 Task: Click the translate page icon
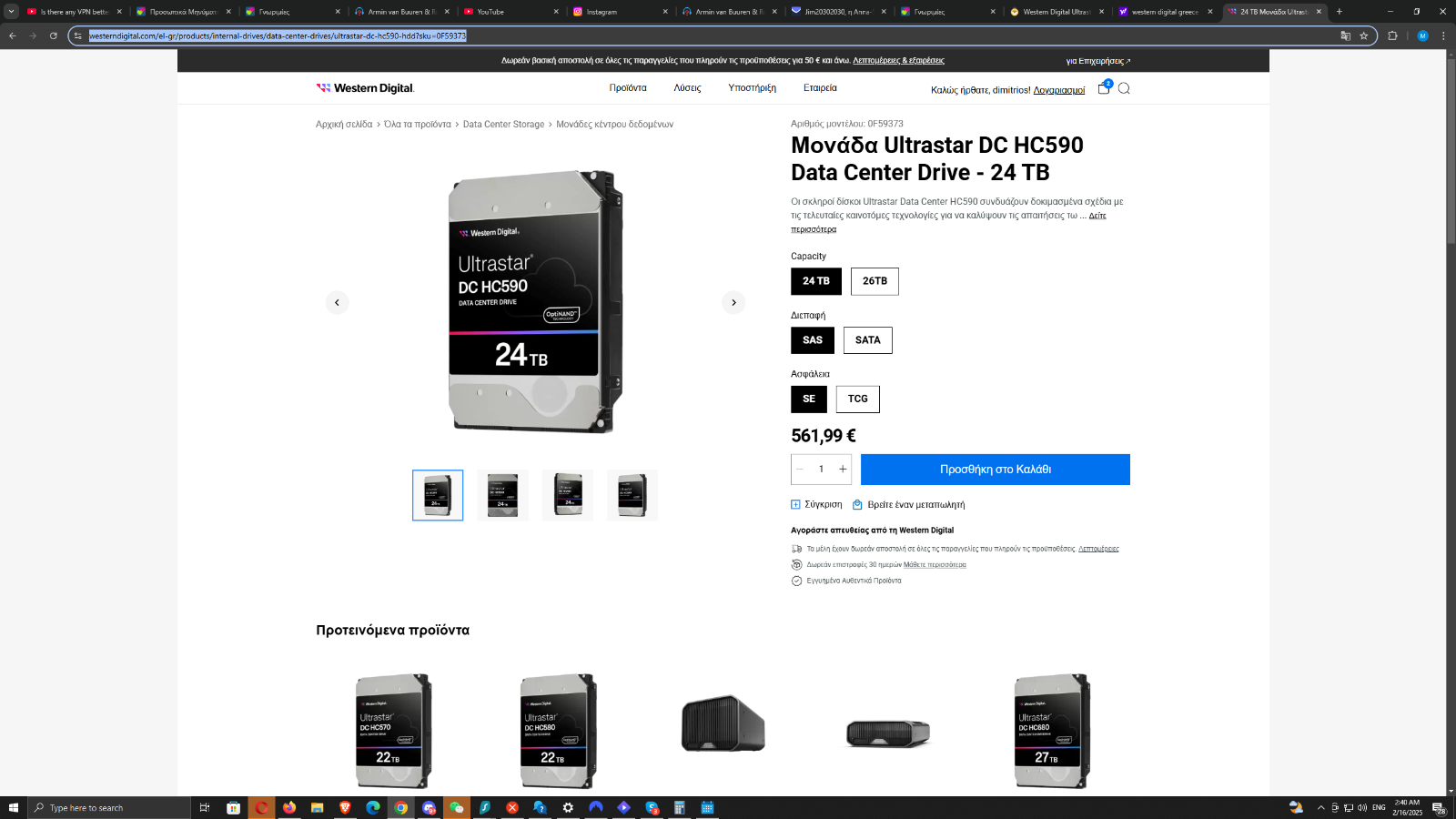click(x=1345, y=35)
